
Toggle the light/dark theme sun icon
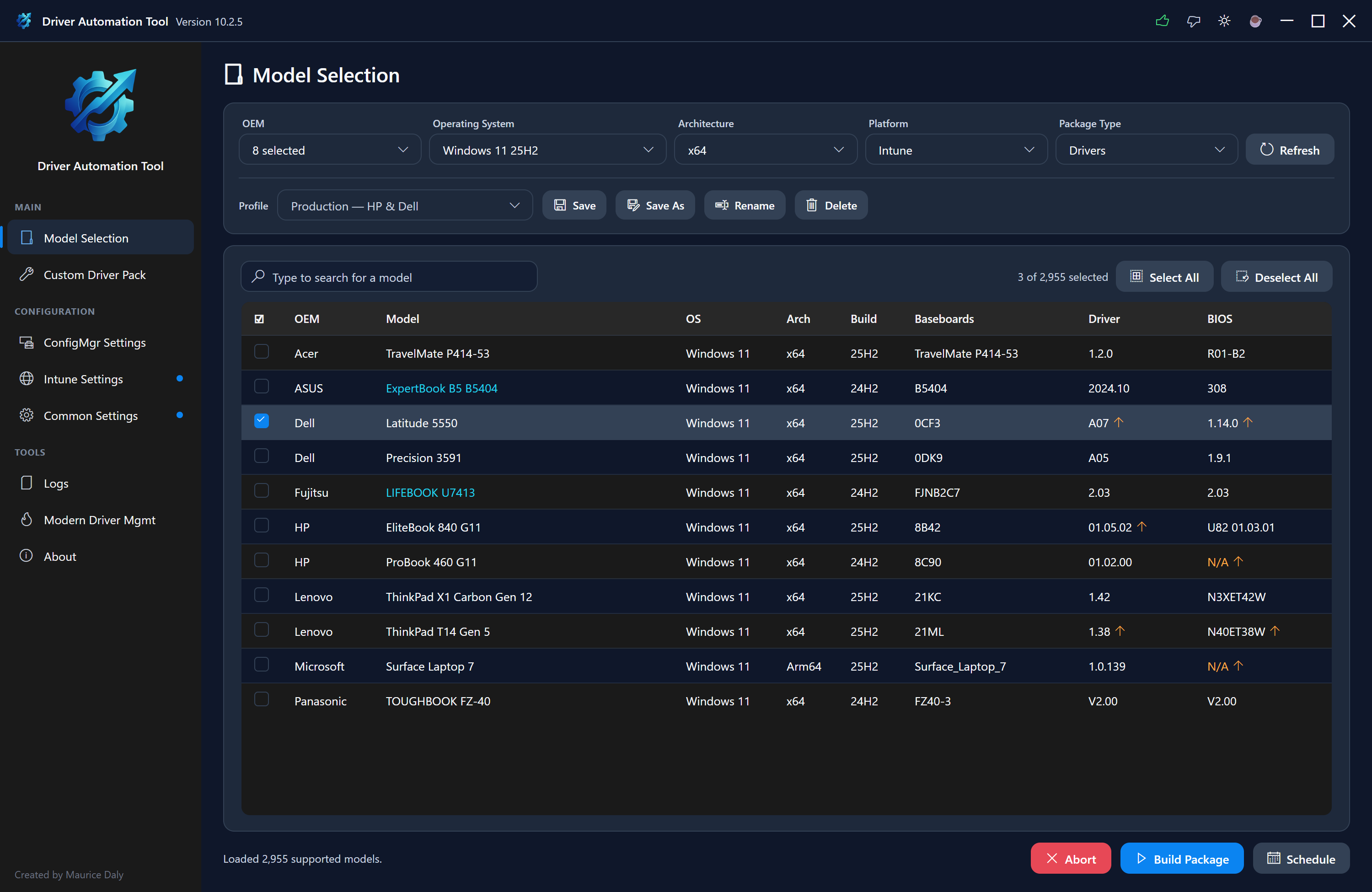pos(1224,21)
